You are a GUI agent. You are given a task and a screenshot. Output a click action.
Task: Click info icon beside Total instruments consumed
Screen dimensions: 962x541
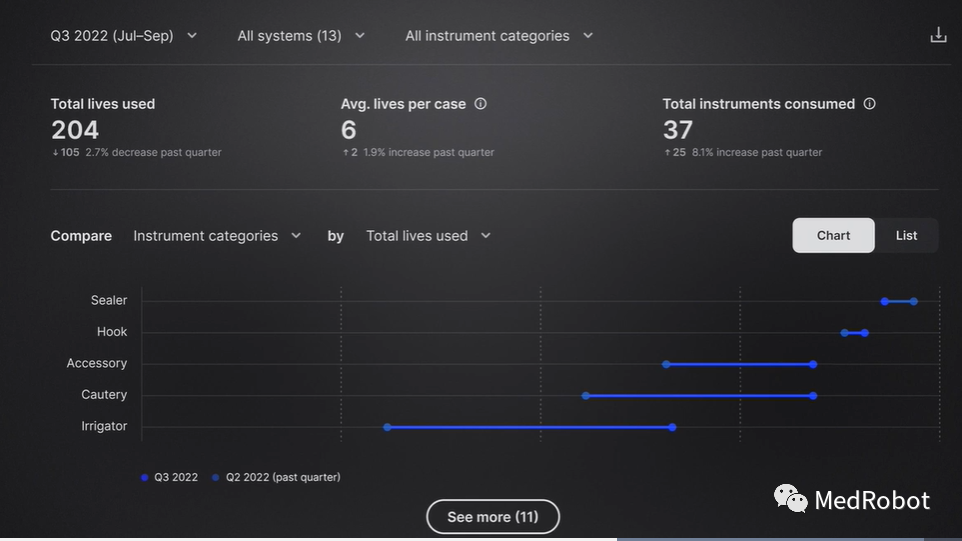869,104
